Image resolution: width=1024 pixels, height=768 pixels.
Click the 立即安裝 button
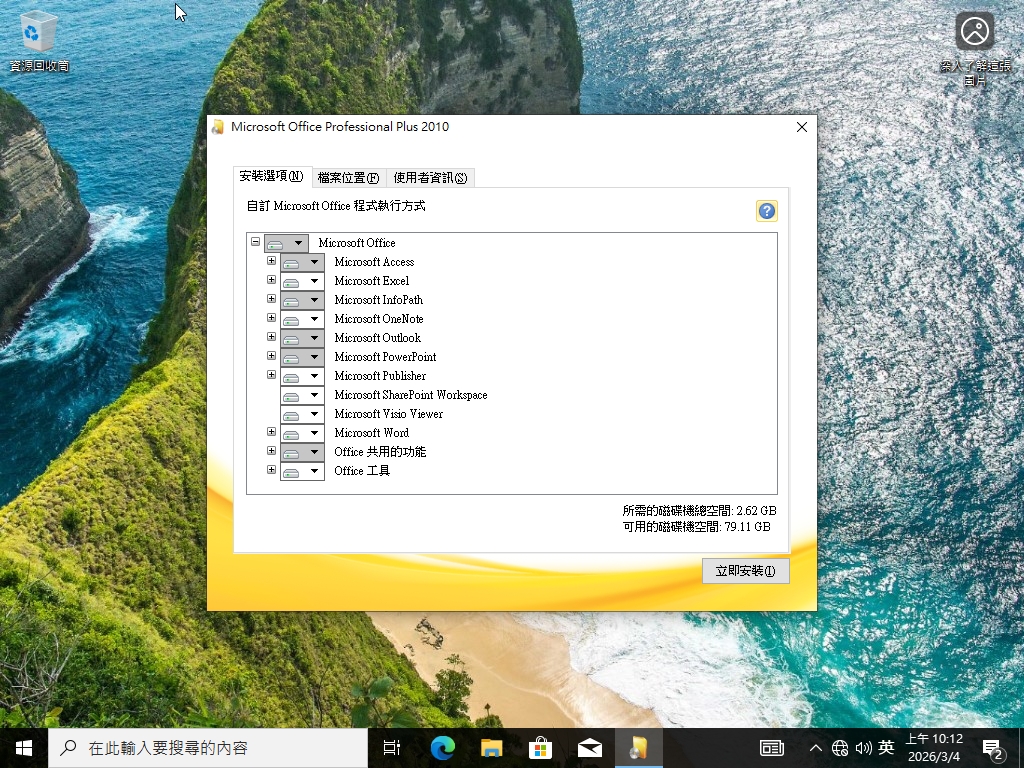click(x=745, y=571)
